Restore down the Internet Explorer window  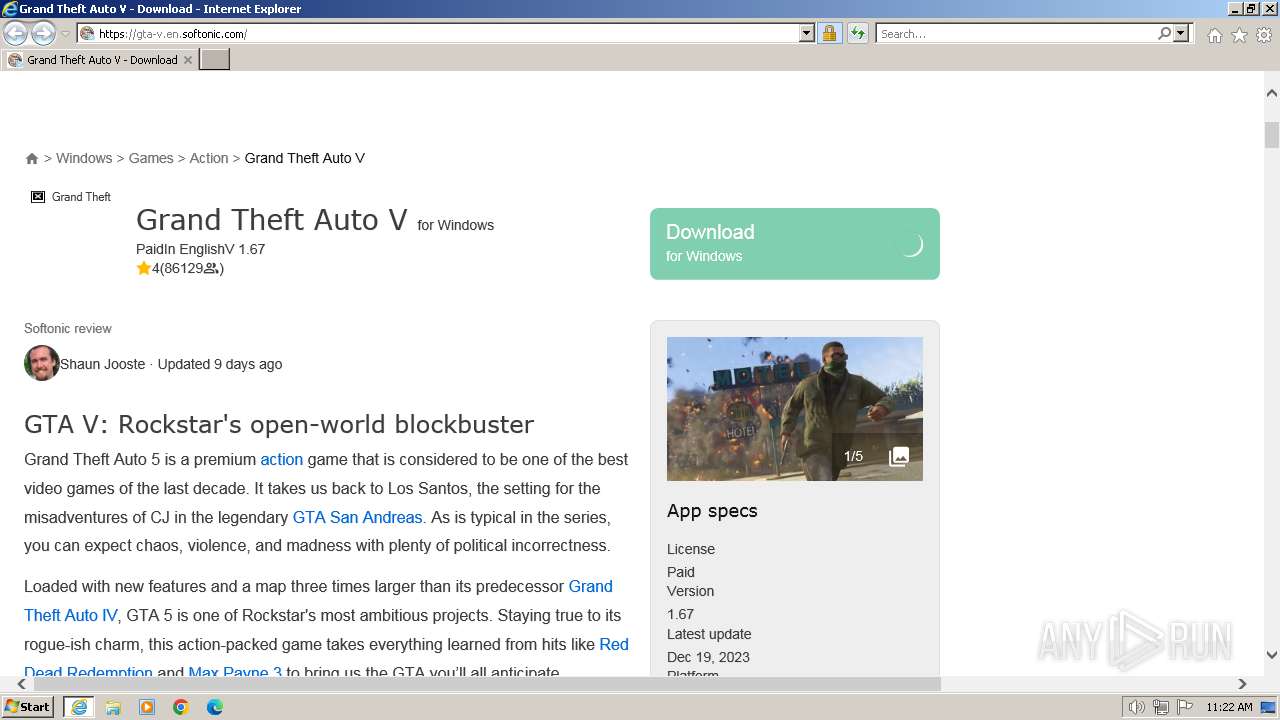click(x=1252, y=9)
